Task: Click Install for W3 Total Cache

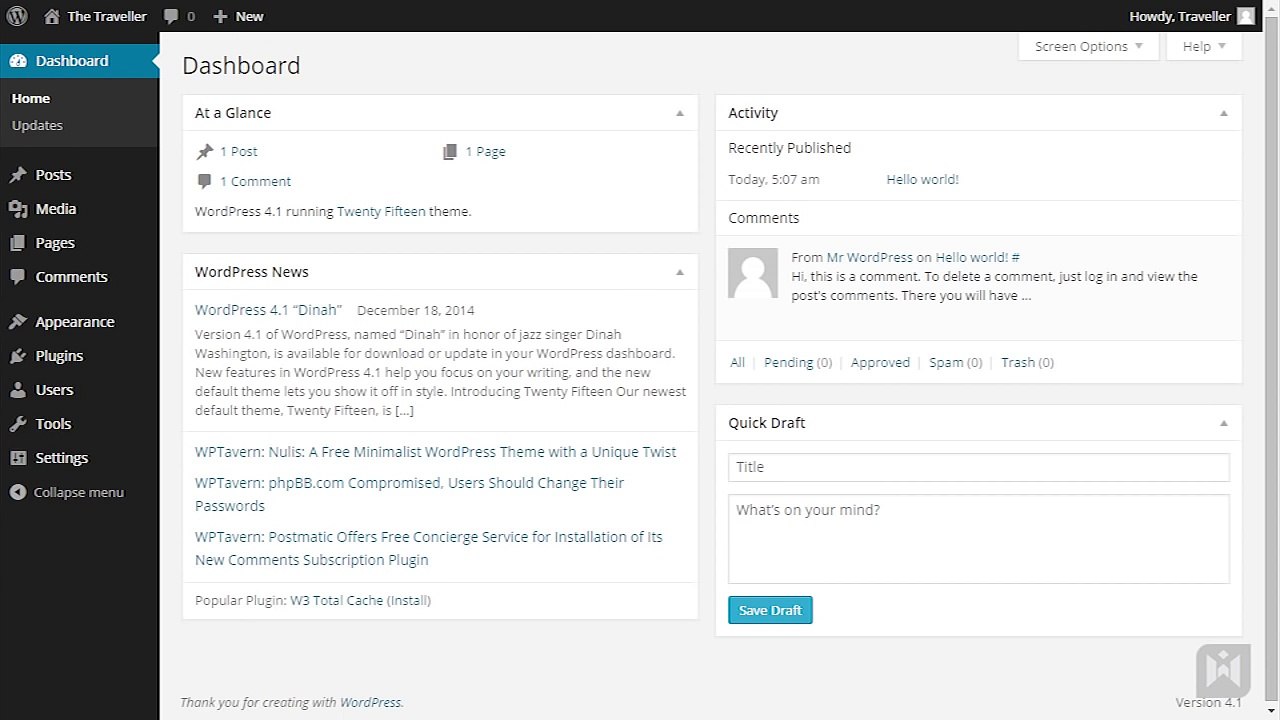Action: click(409, 601)
